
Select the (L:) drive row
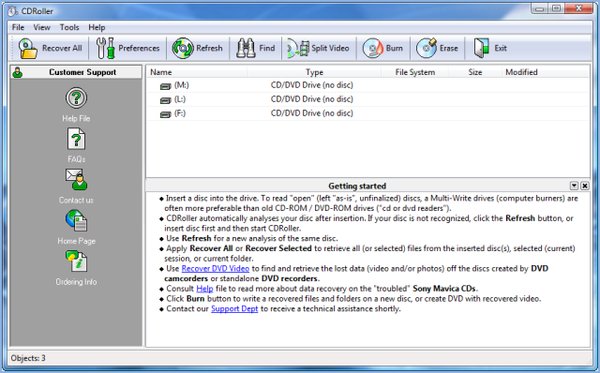coord(368,99)
